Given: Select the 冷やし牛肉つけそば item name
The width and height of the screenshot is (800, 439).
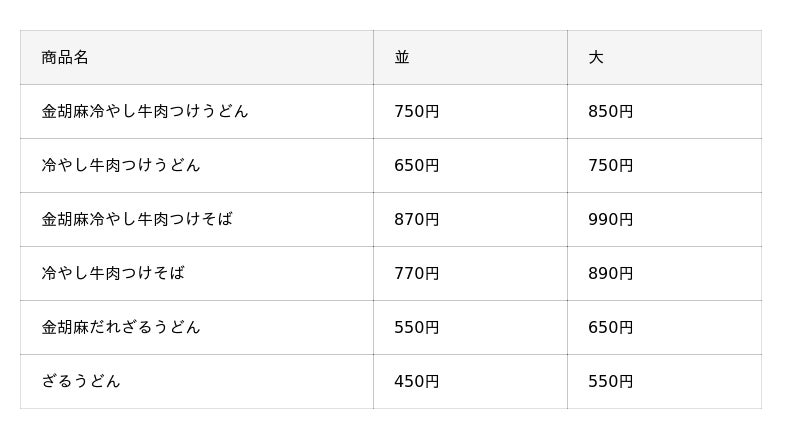Looking at the screenshot, I should (113, 274).
